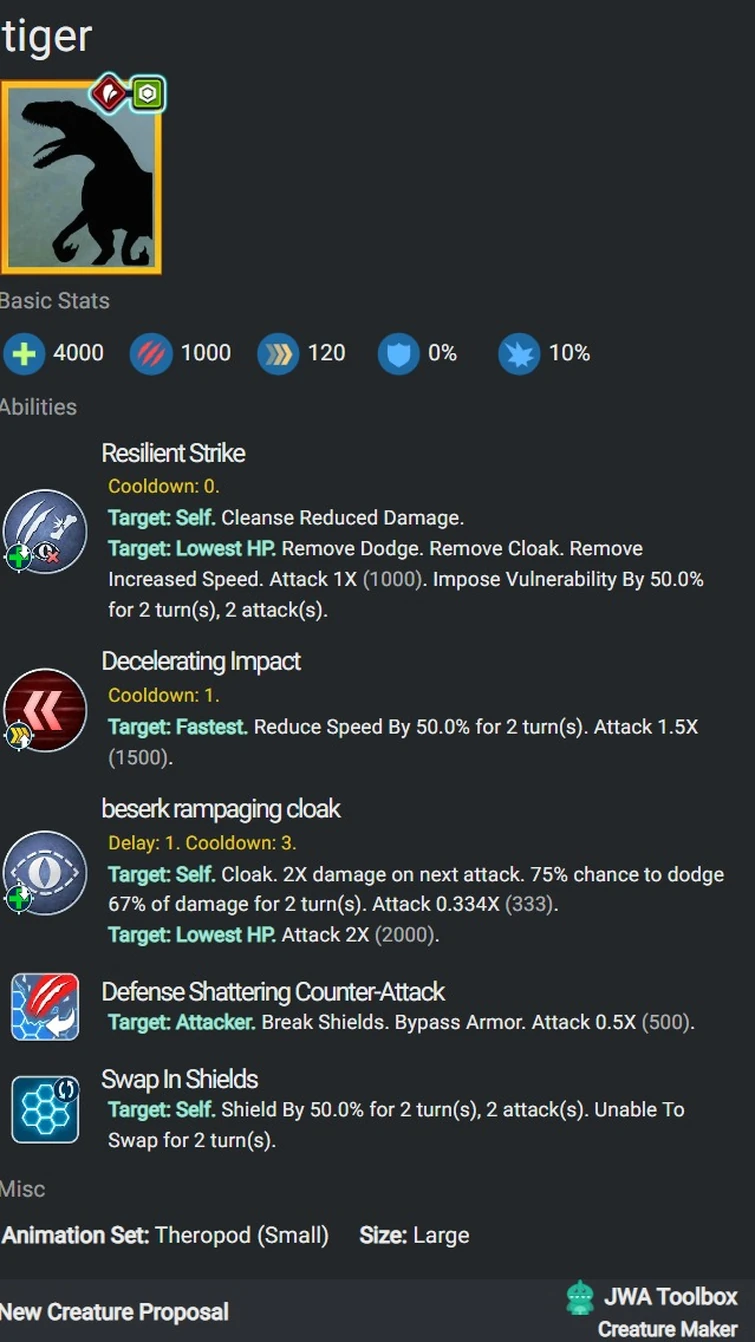Select the Decelerating Impact ability icon

click(44, 710)
